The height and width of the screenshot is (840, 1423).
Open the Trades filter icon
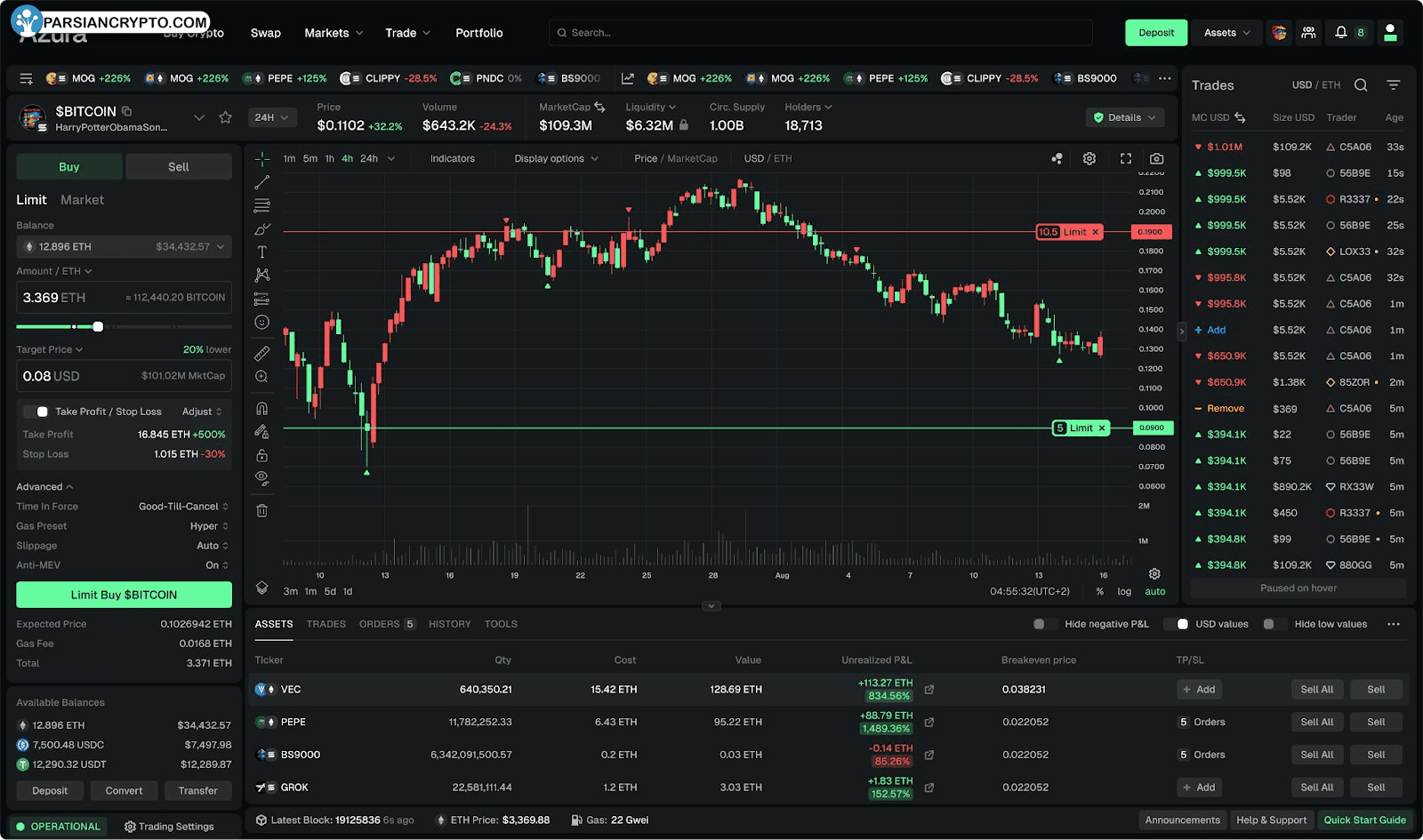(1394, 85)
